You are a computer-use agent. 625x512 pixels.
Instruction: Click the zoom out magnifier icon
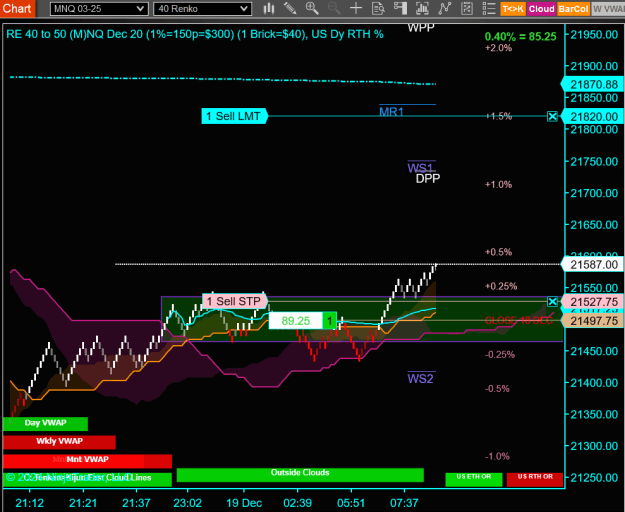pos(334,8)
